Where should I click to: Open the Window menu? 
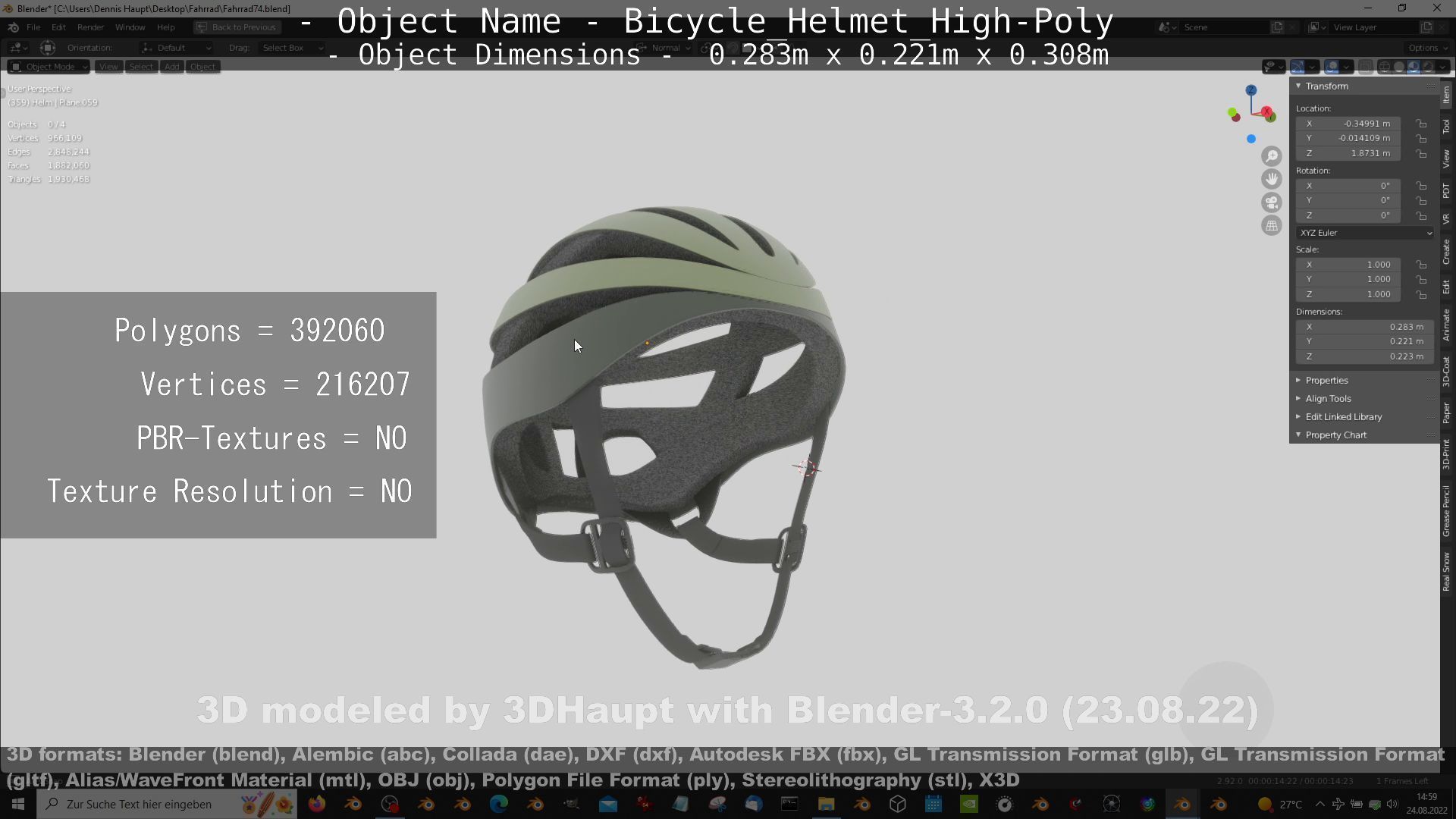tap(130, 27)
